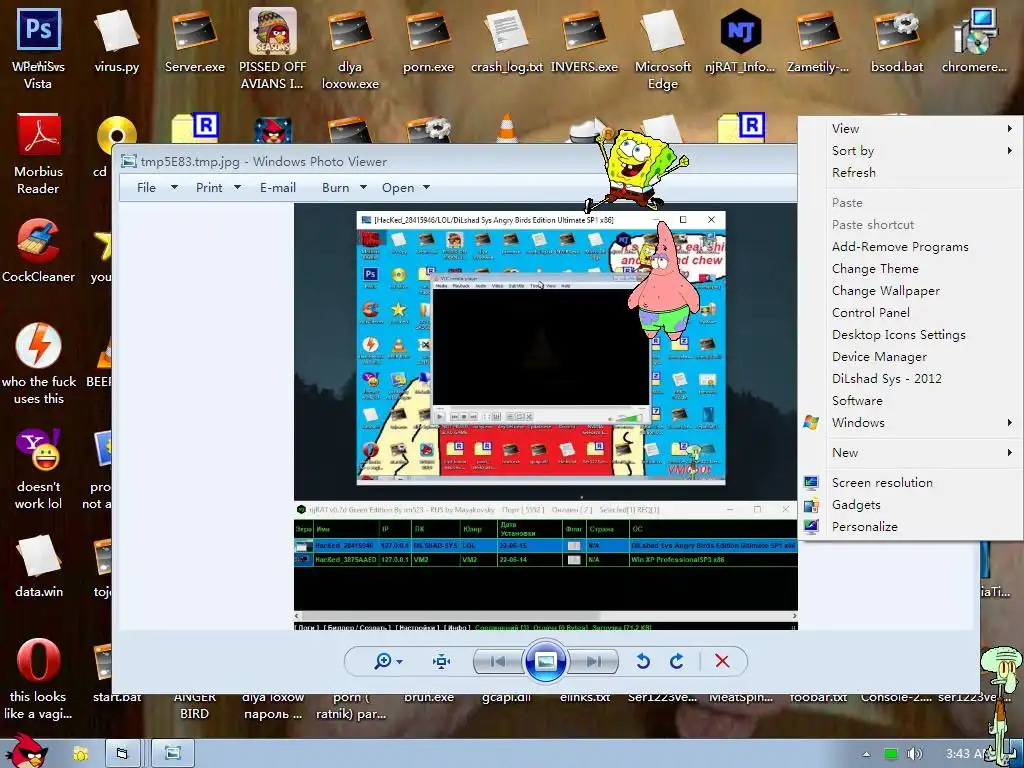
Task: Rotate image clockwise in Photo Viewer
Action: click(677, 662)
